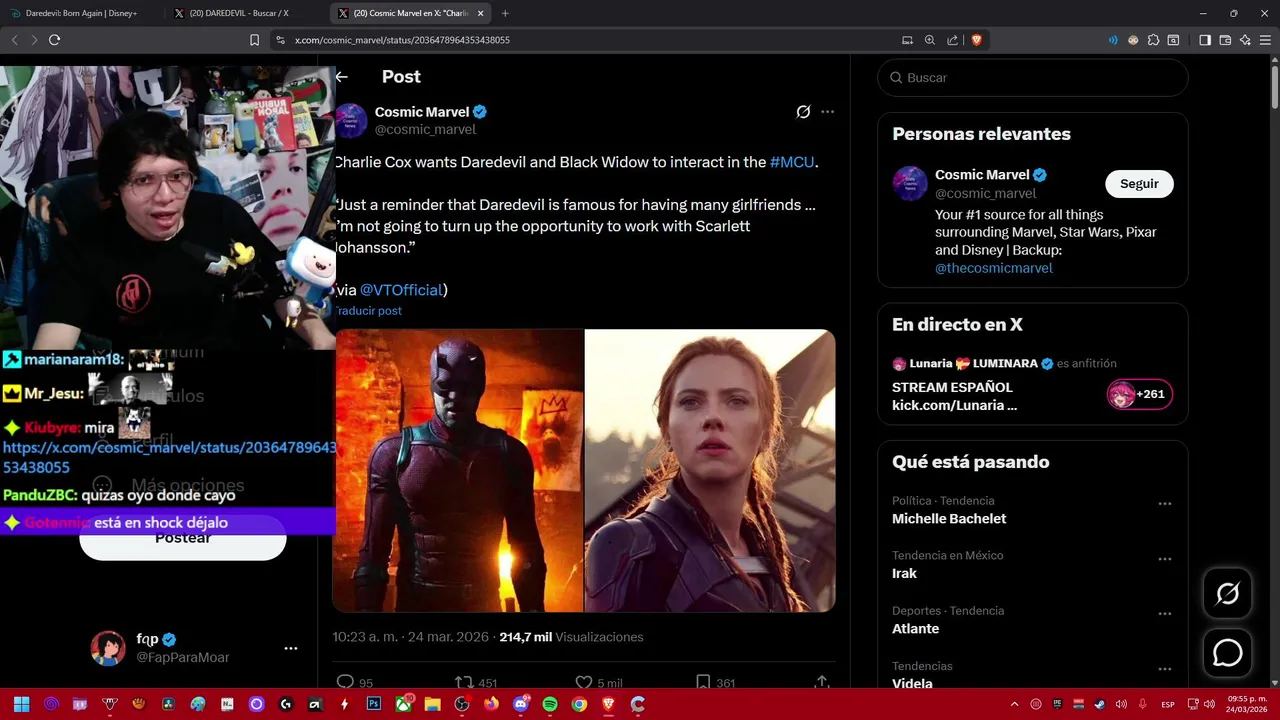The image size is (1280, 720).
Task: Navigate back in the browser
Action: (x=14, y=40)
